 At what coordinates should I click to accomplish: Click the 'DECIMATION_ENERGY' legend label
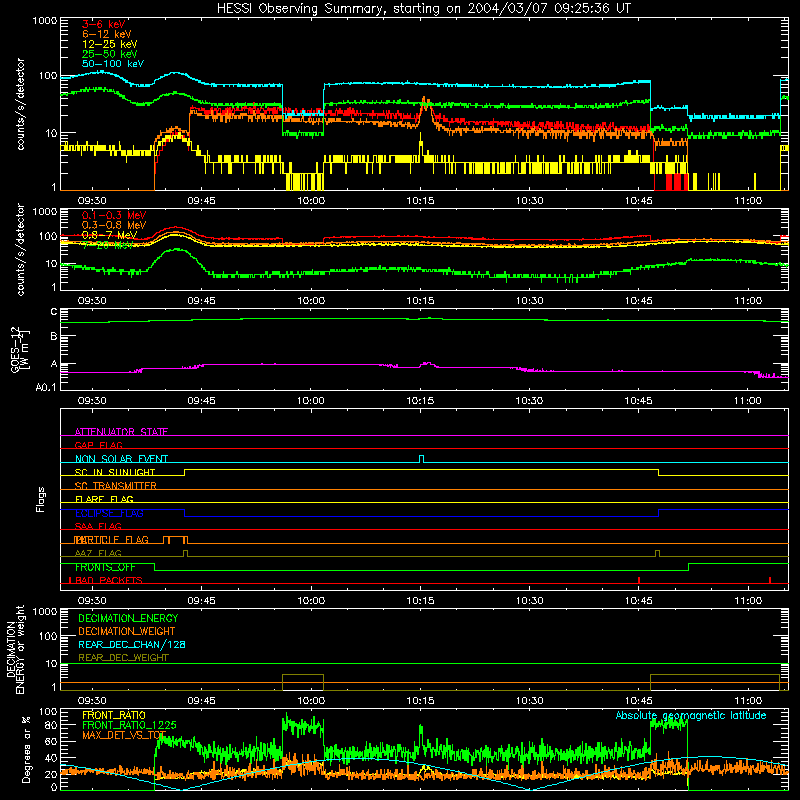pyautogui.click(x=128, y=618)
